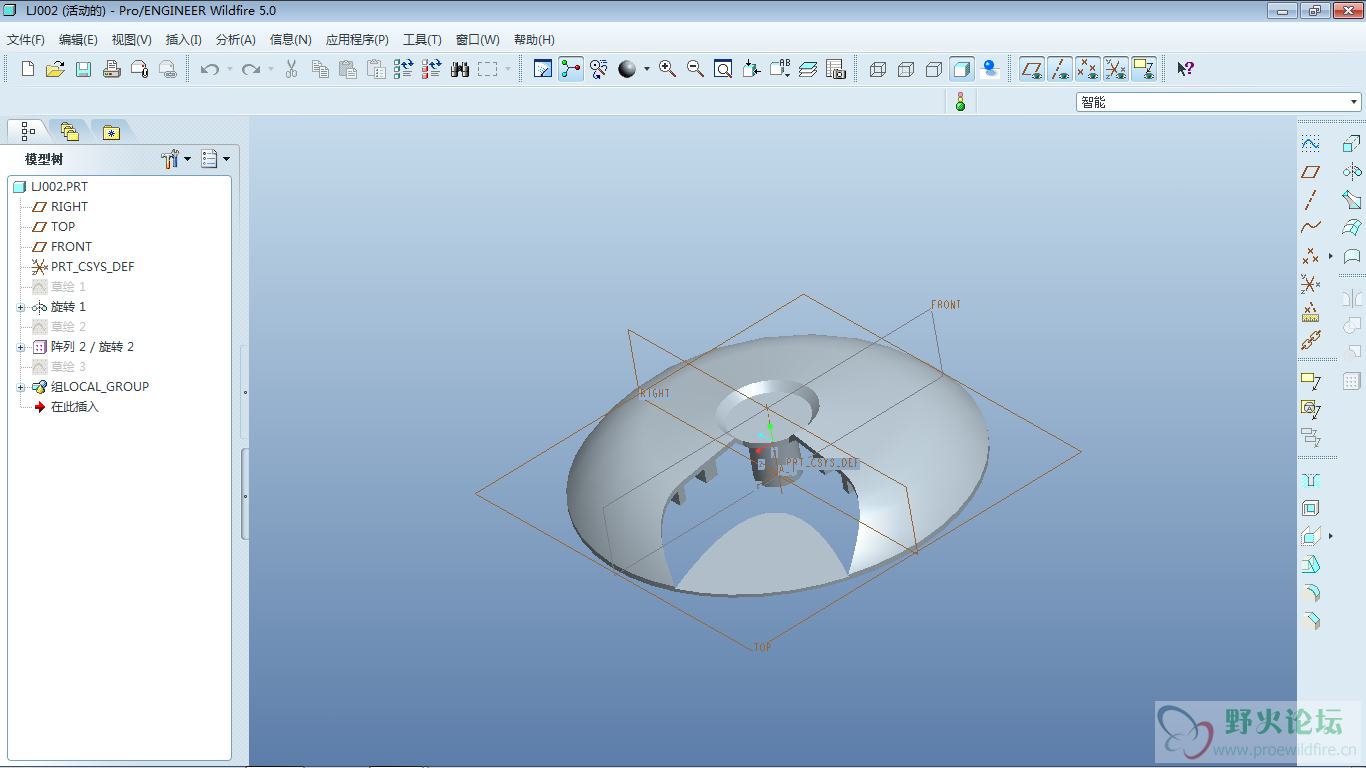Expand the 旋转 1 feature node
This screenshot has width=1366, height=768.
(x=21, y=307)
